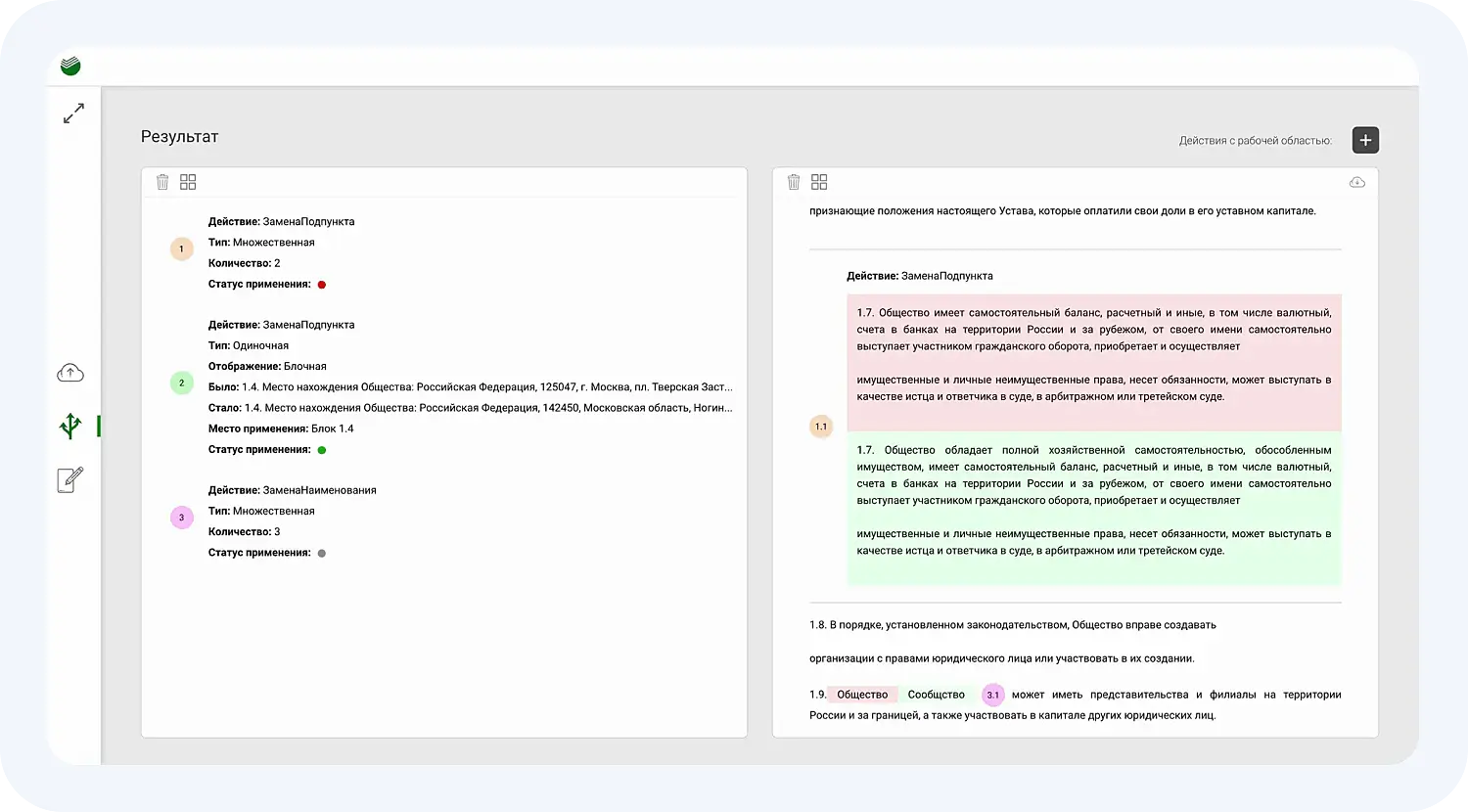Click the 3.1 pink marker in document
The image size is (1468, 812).
coord(992,695)
